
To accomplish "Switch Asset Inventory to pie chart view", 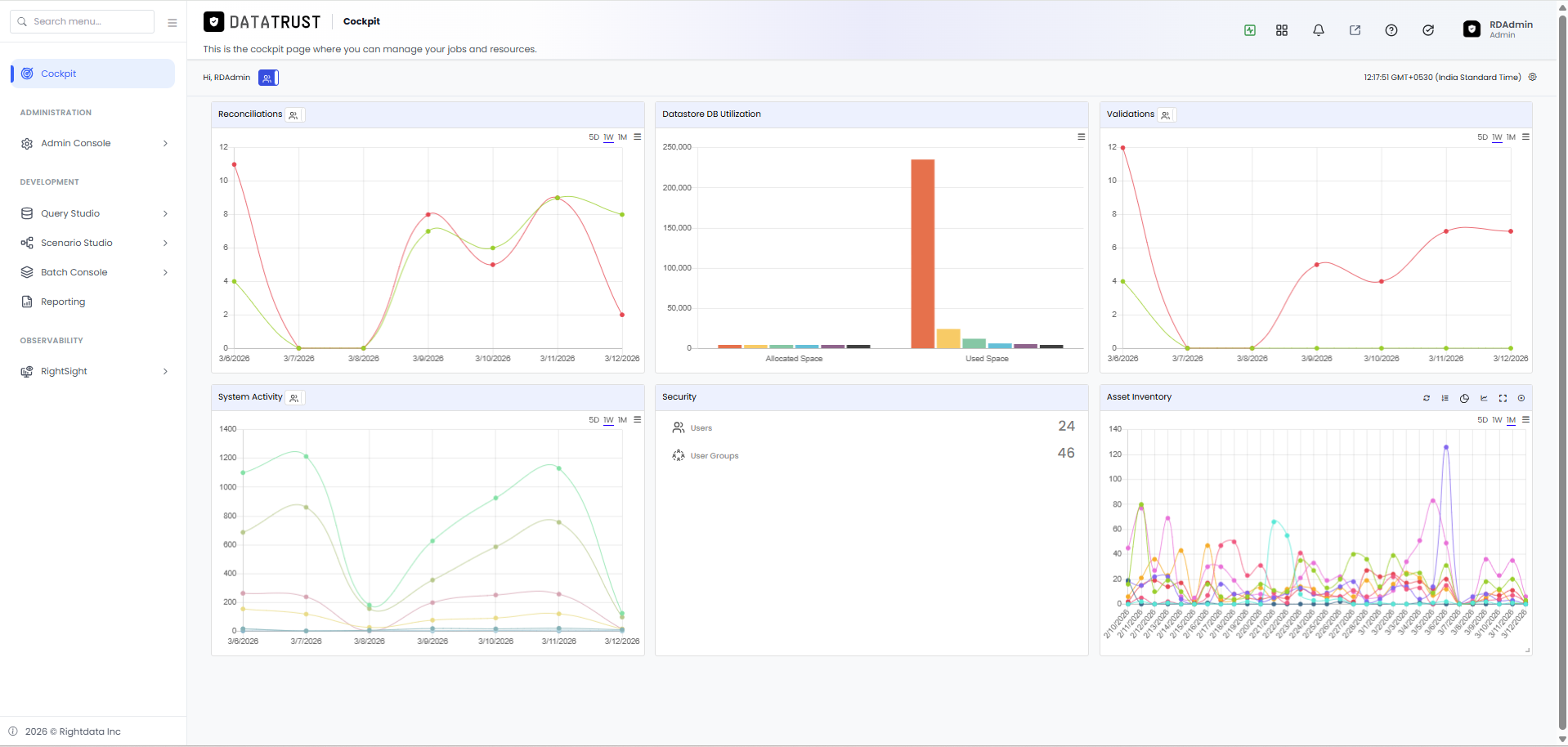I will (1464, 398).
